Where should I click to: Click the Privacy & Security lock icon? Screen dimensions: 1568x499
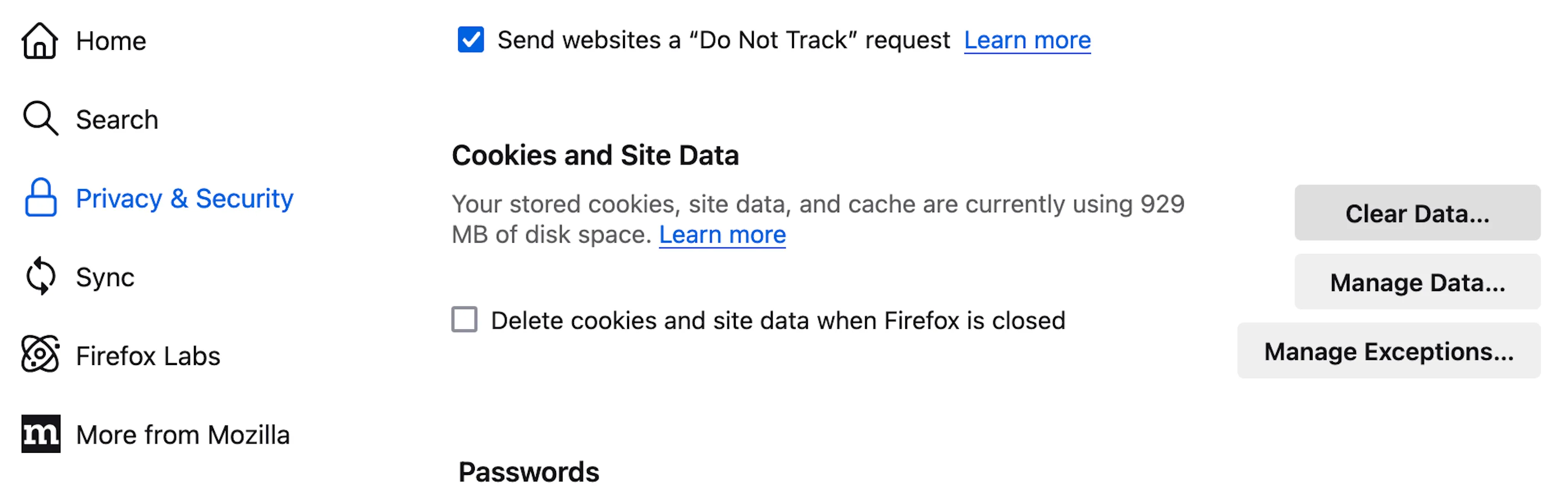tap(40, 197)
